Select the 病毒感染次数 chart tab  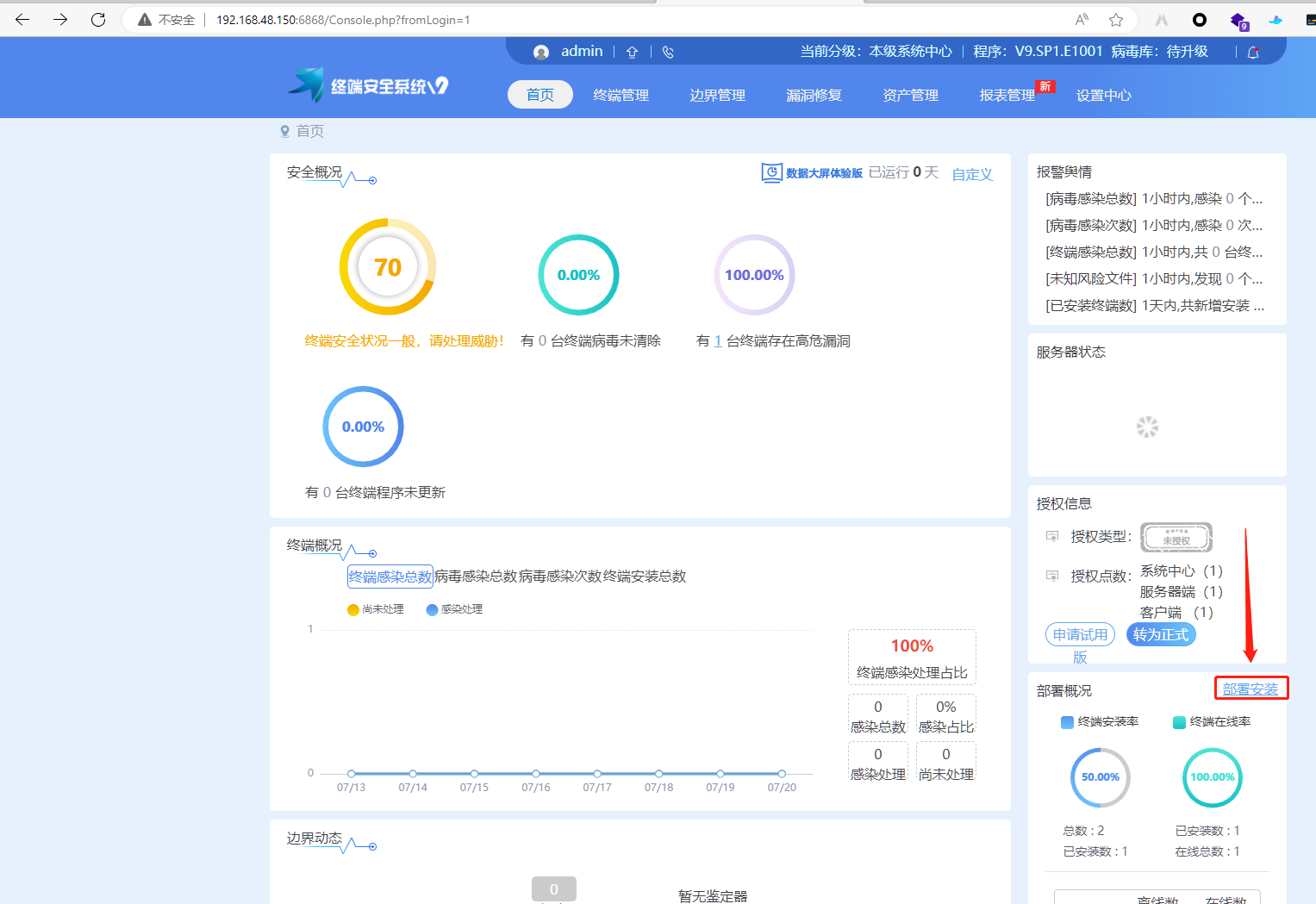coord(560,577)
